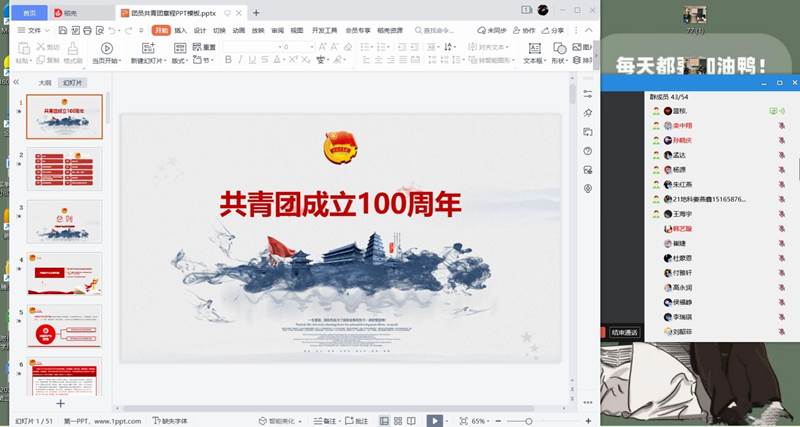
Task: Click the 当页开始 play from current icon
Action: tap(106, 48)
